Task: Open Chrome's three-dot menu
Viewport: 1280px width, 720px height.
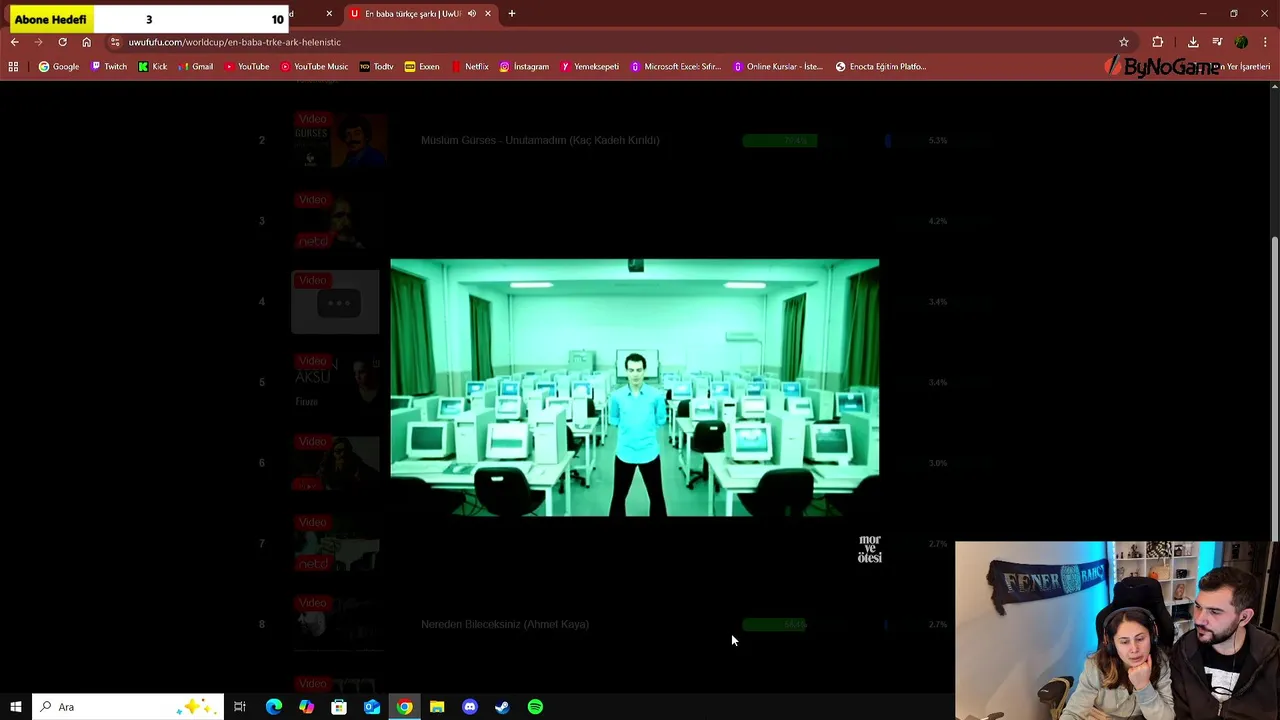Action: coord(1266,42)
